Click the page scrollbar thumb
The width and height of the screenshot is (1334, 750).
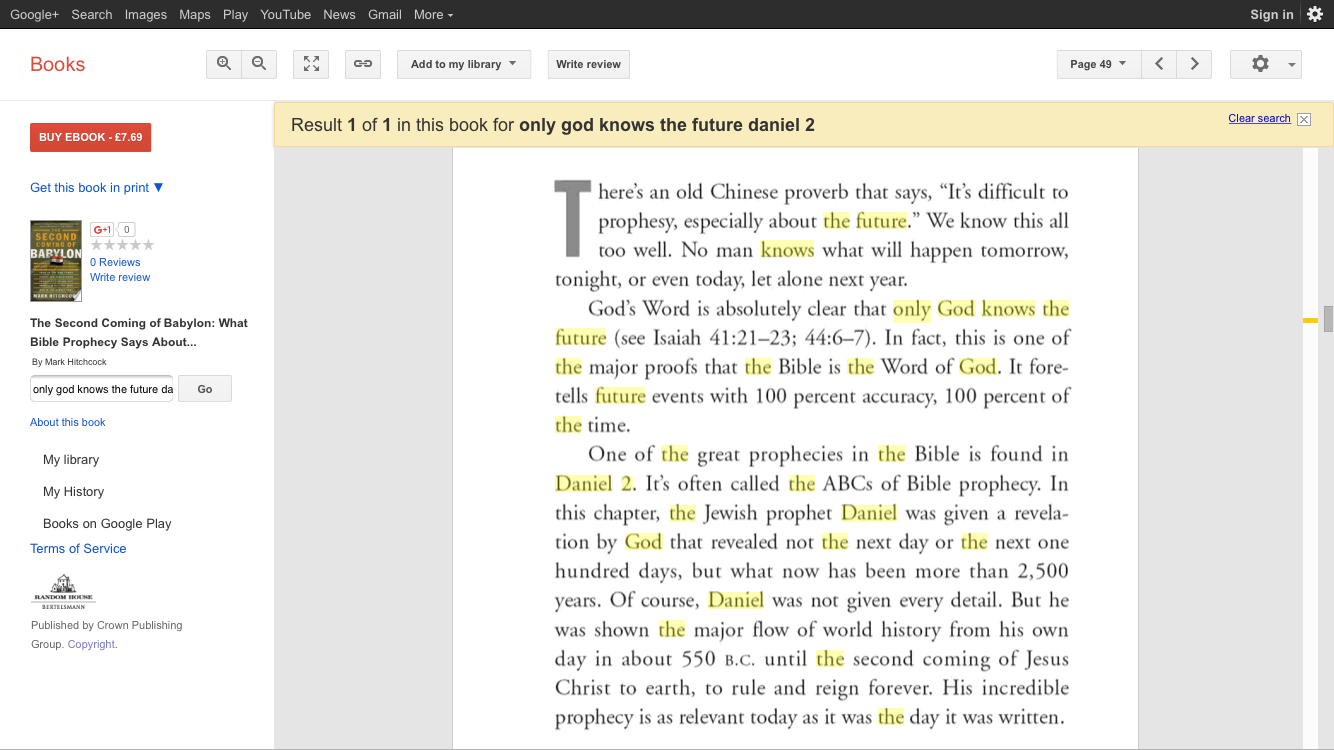[x=1328, y=319]
